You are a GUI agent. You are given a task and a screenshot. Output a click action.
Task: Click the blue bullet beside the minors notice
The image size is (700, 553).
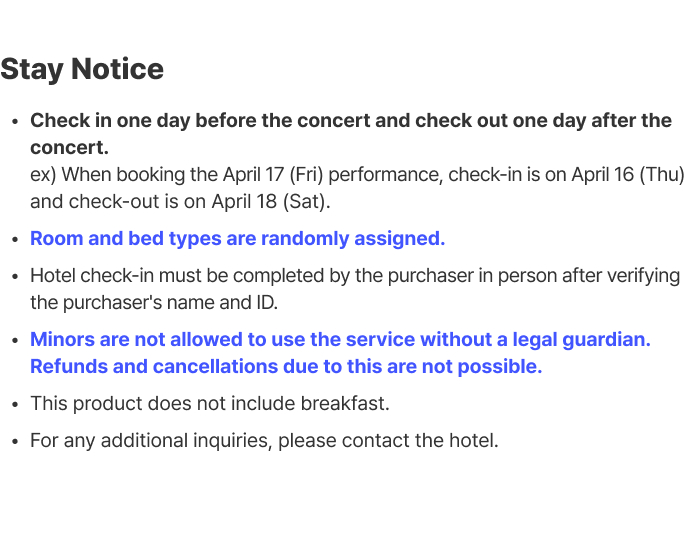pos(15,340)
